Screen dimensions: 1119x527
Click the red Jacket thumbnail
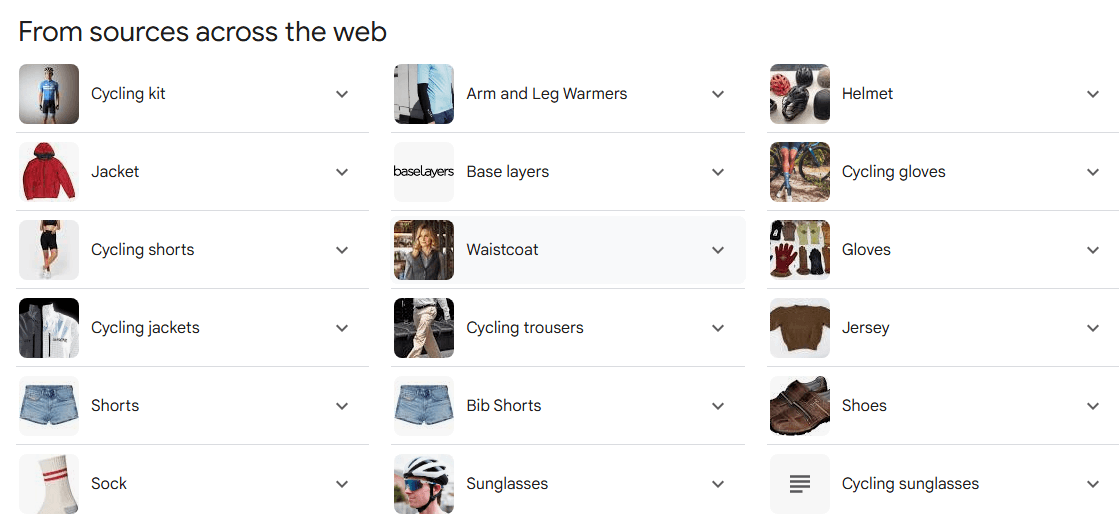point(49,172)
